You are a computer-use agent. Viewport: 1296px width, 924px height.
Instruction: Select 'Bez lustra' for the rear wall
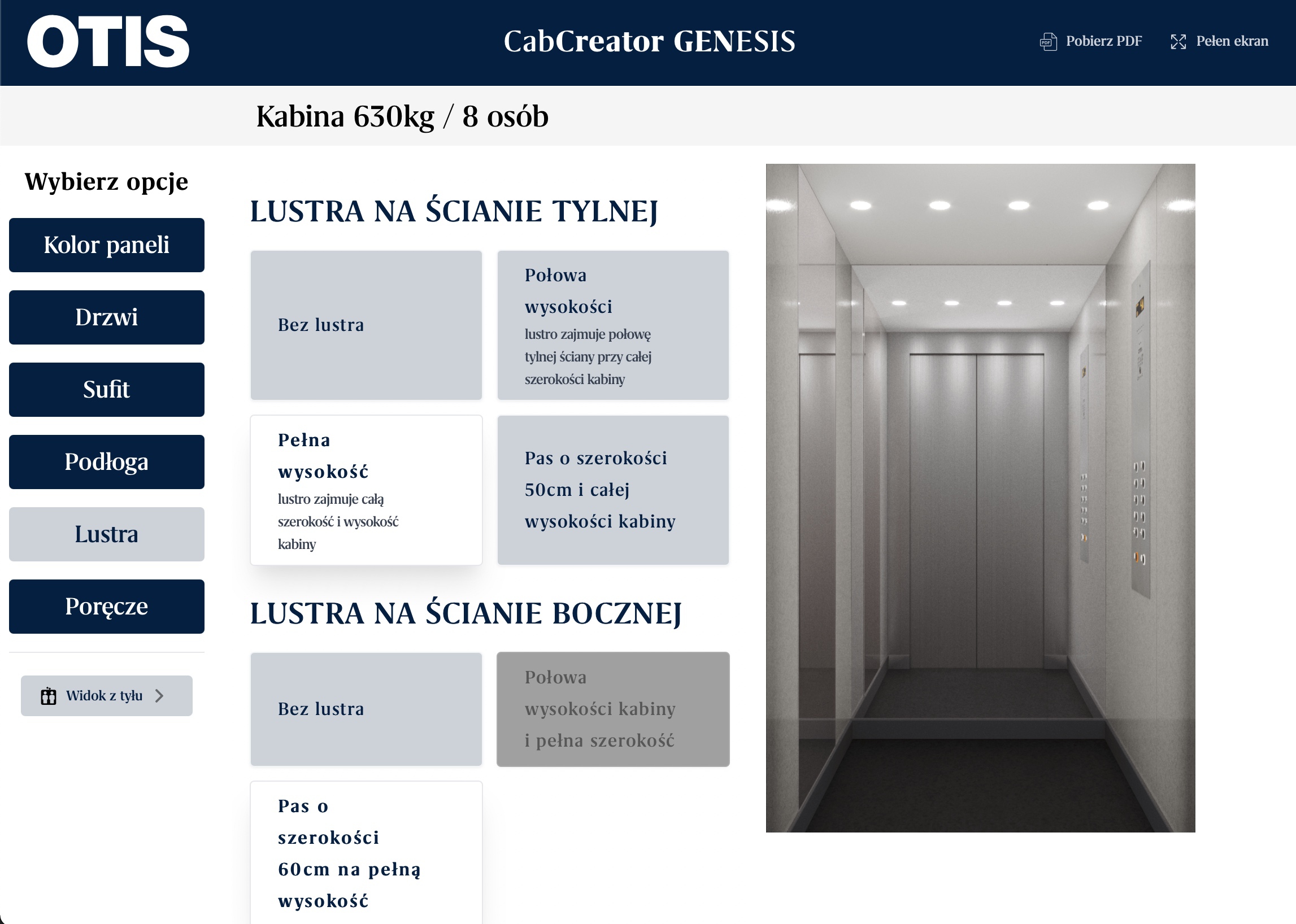pos(366,325)
